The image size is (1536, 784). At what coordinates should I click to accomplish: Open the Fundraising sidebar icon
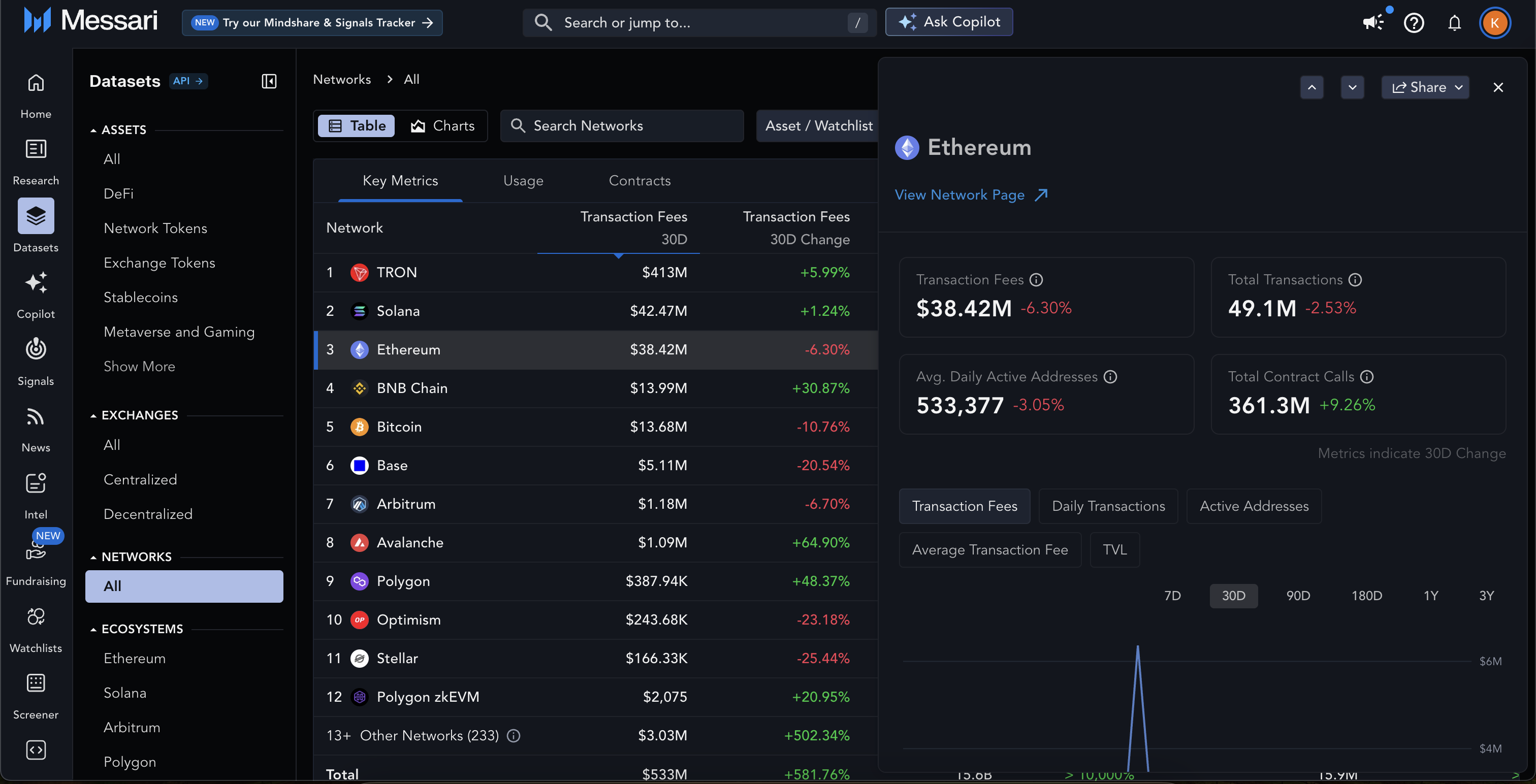[x=36, y=551]
